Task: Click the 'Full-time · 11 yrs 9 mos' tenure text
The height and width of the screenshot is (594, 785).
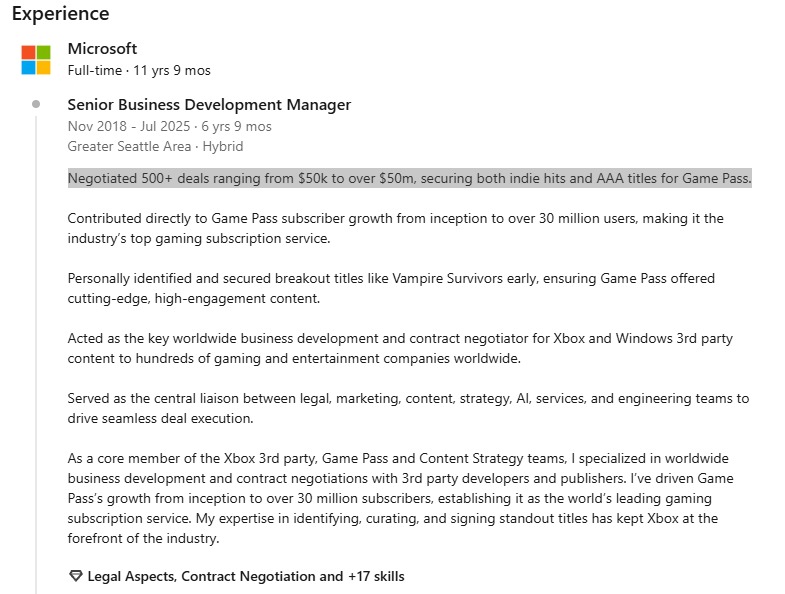Action: tap(139, 70)
